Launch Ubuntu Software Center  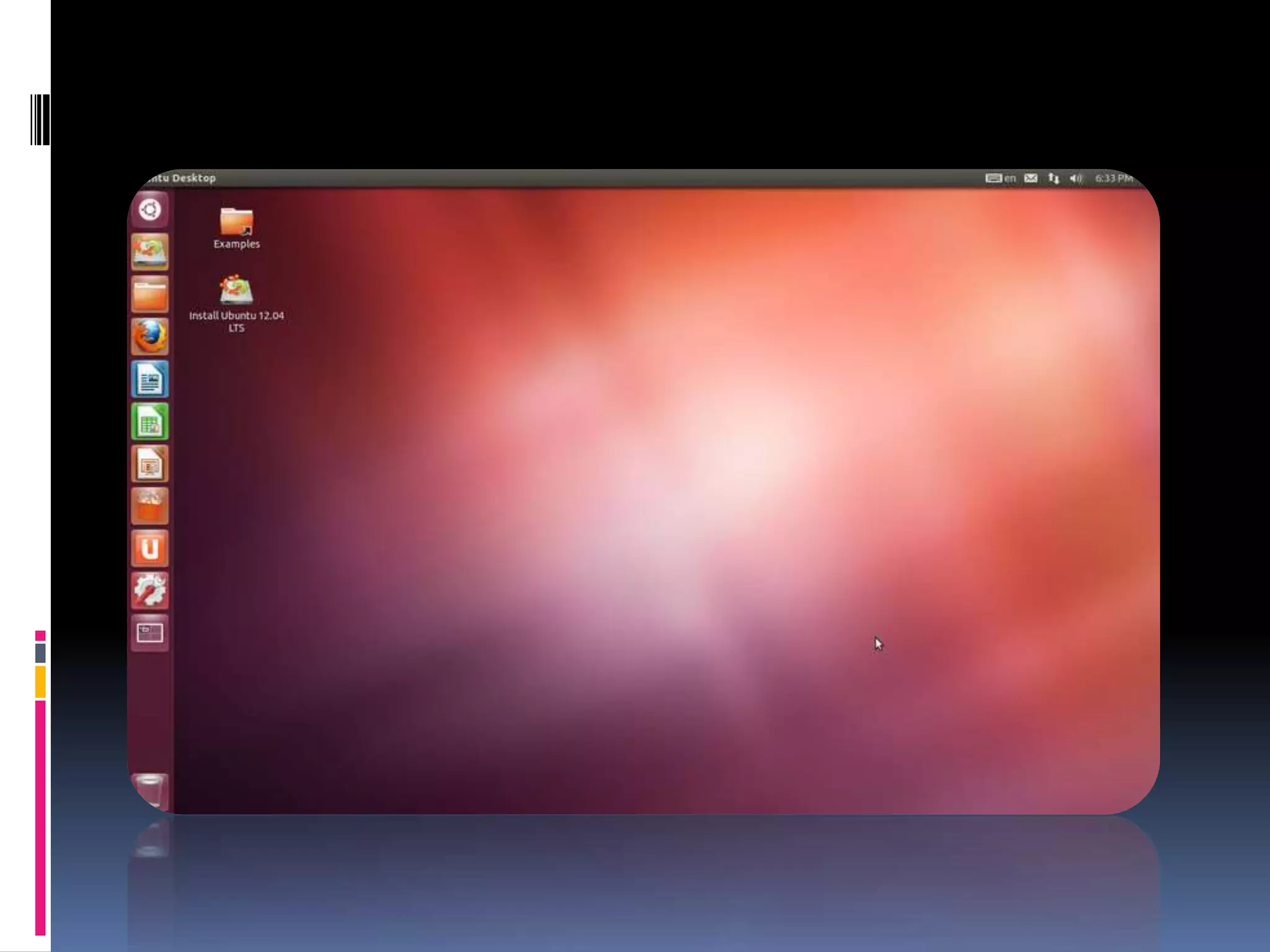pos(149,506)
